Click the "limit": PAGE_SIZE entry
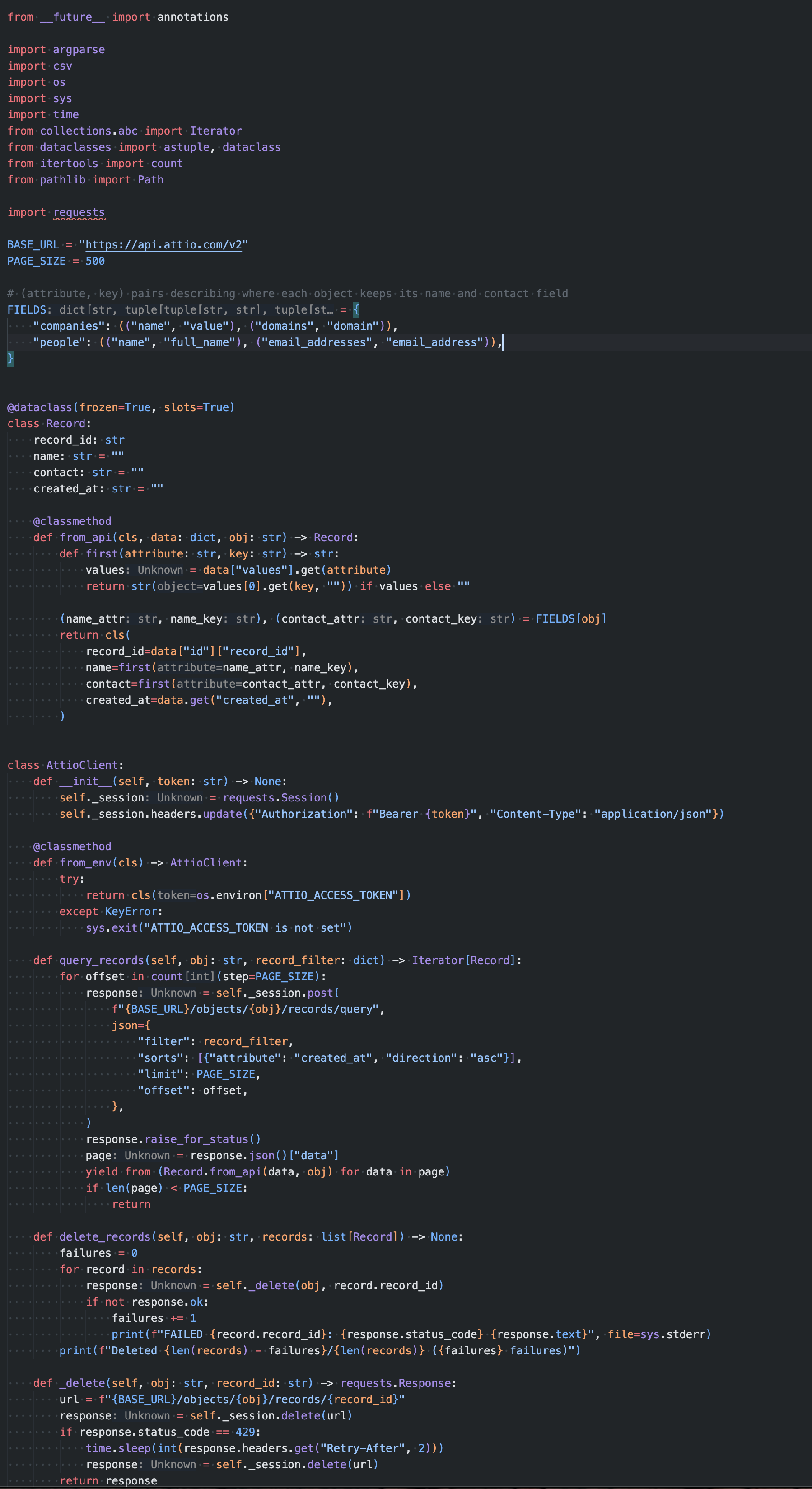This screenshot has width=812, height=1489. [200, 1073]
